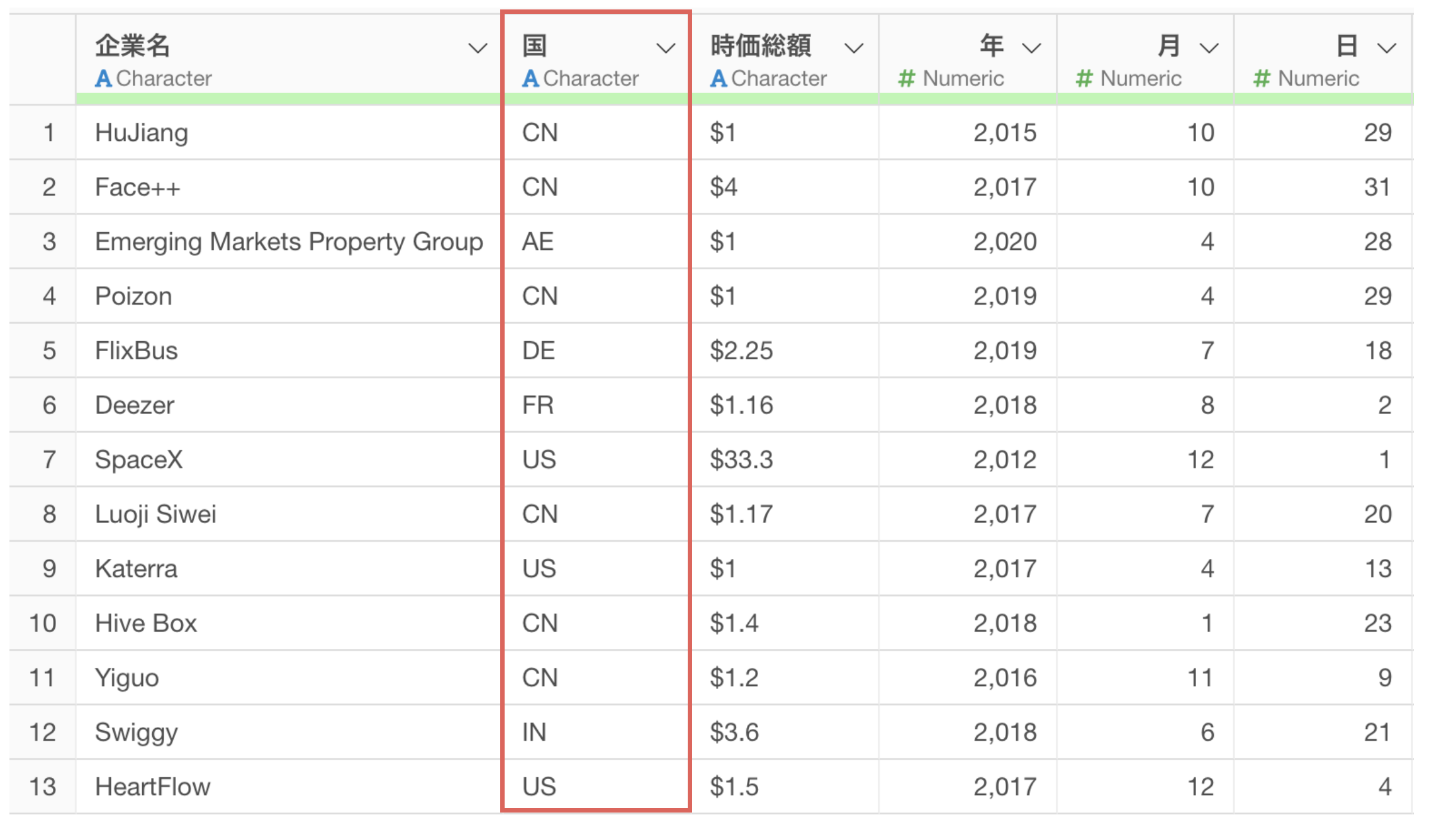Open the 日 column dropdown menu

pyautogui.click(x=1387, y=48)
